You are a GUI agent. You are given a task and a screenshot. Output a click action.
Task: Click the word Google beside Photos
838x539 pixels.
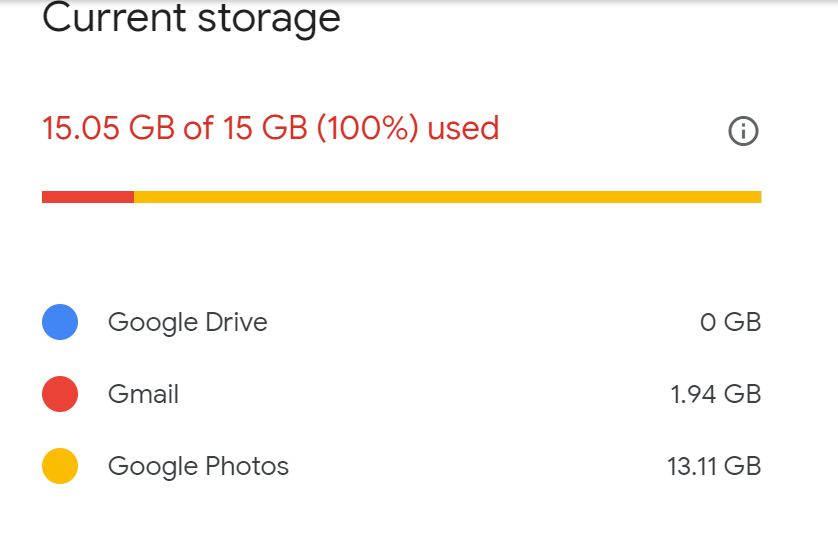[x=152, y=466]
